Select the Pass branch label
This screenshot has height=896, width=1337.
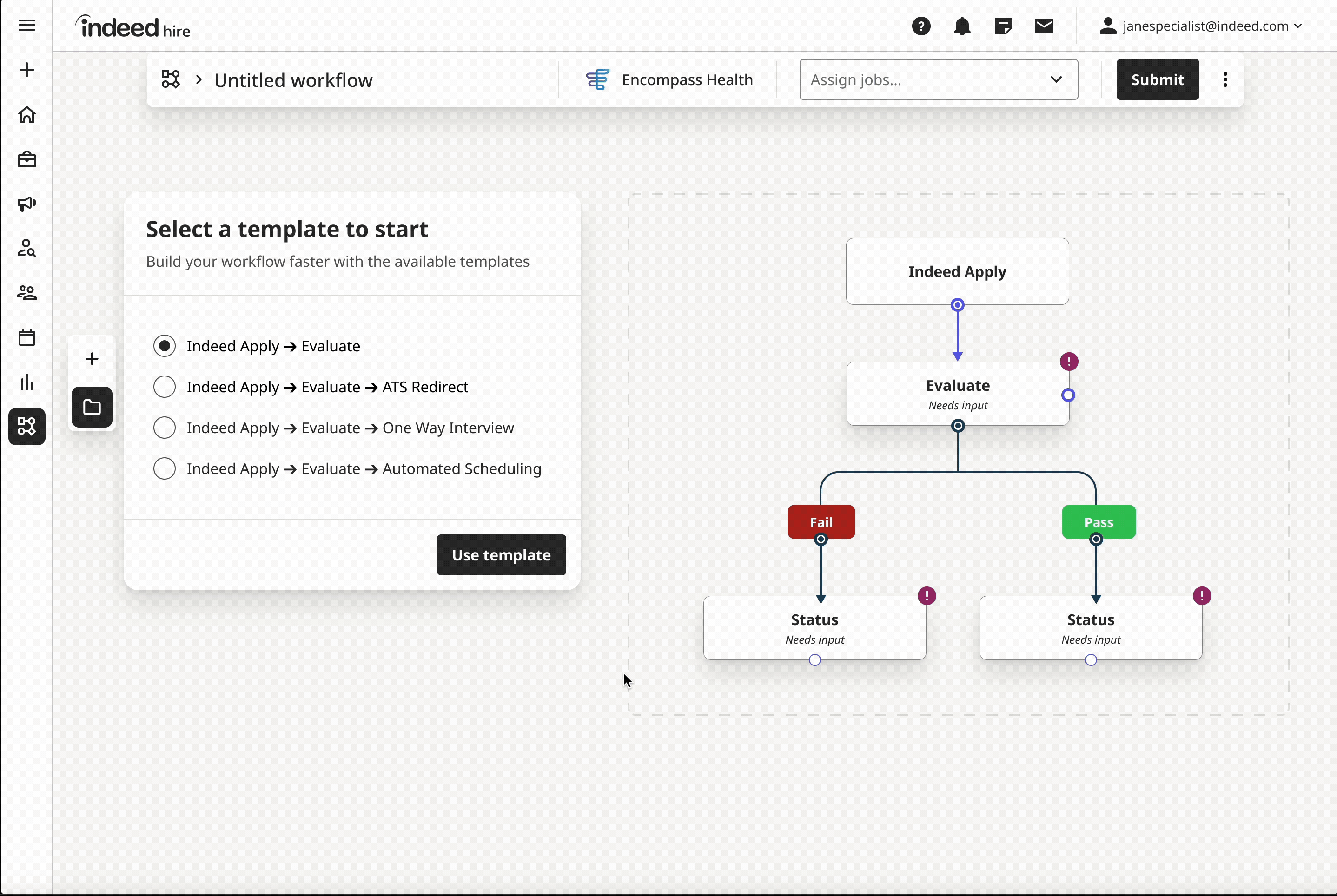[1099, 522]
